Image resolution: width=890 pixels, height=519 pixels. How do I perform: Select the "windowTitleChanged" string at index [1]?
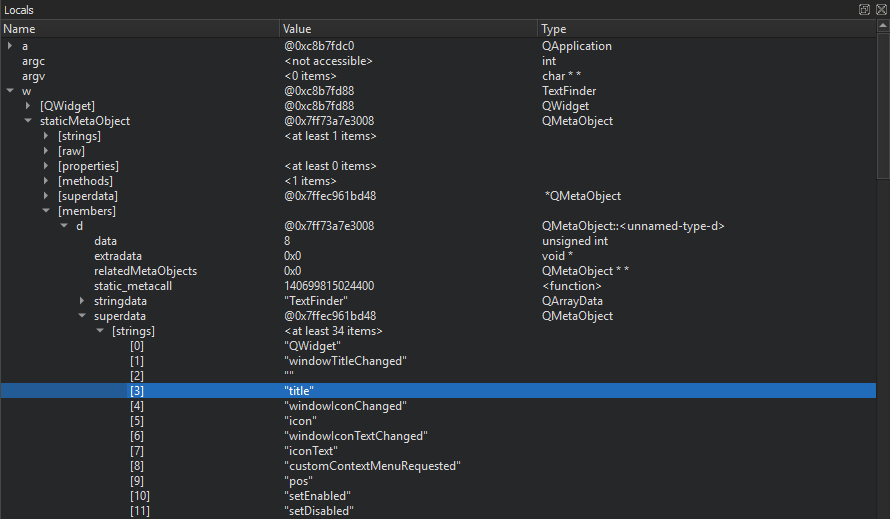point(345,361)
